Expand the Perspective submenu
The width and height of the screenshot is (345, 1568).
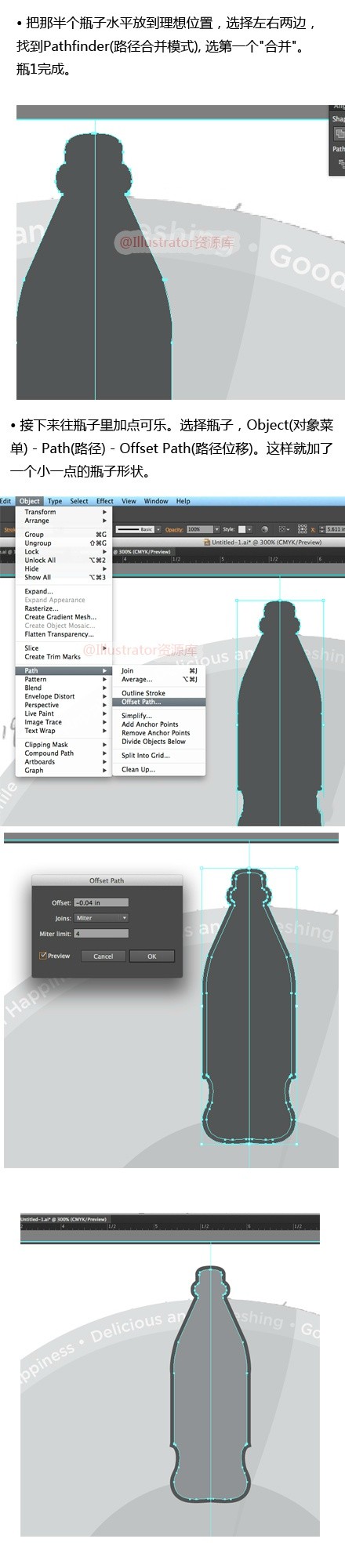coord(64,706)
